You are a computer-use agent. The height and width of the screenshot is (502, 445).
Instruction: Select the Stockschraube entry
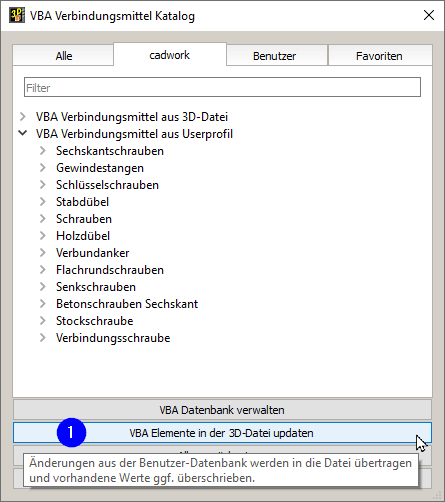pyautogui.click(x=95, y=321)
